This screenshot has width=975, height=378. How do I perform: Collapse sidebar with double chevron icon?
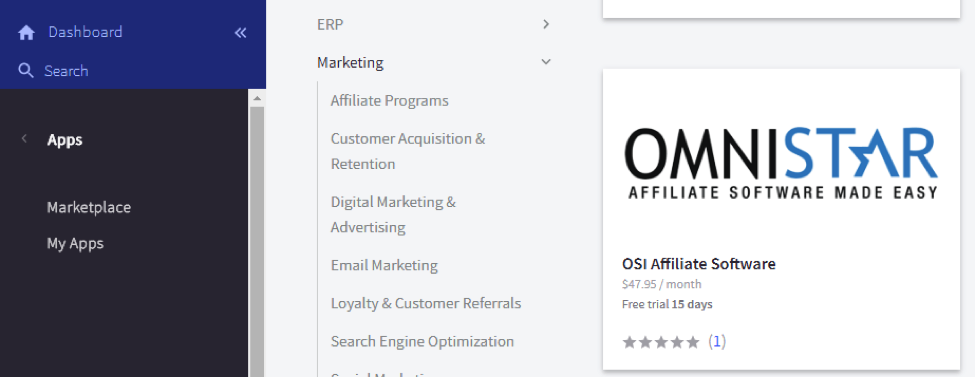[x=241, y=33]
